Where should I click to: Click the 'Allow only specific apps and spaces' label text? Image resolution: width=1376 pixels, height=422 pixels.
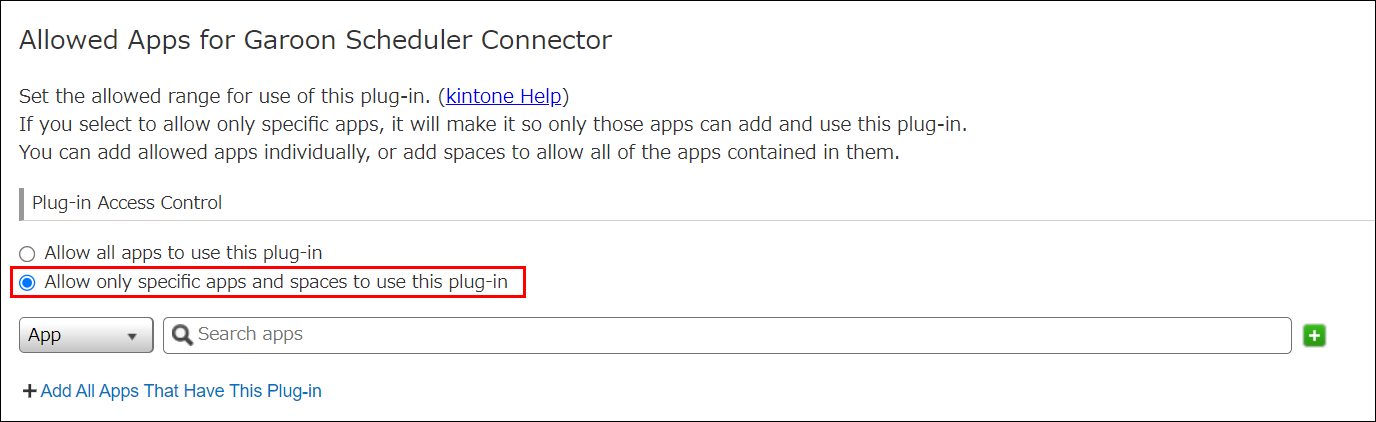[x=276, y=282]
